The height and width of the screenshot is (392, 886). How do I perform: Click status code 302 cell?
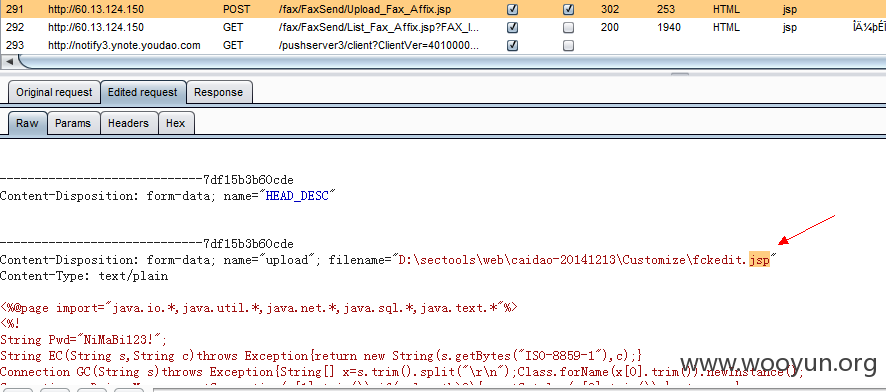(x=610, y=9)
